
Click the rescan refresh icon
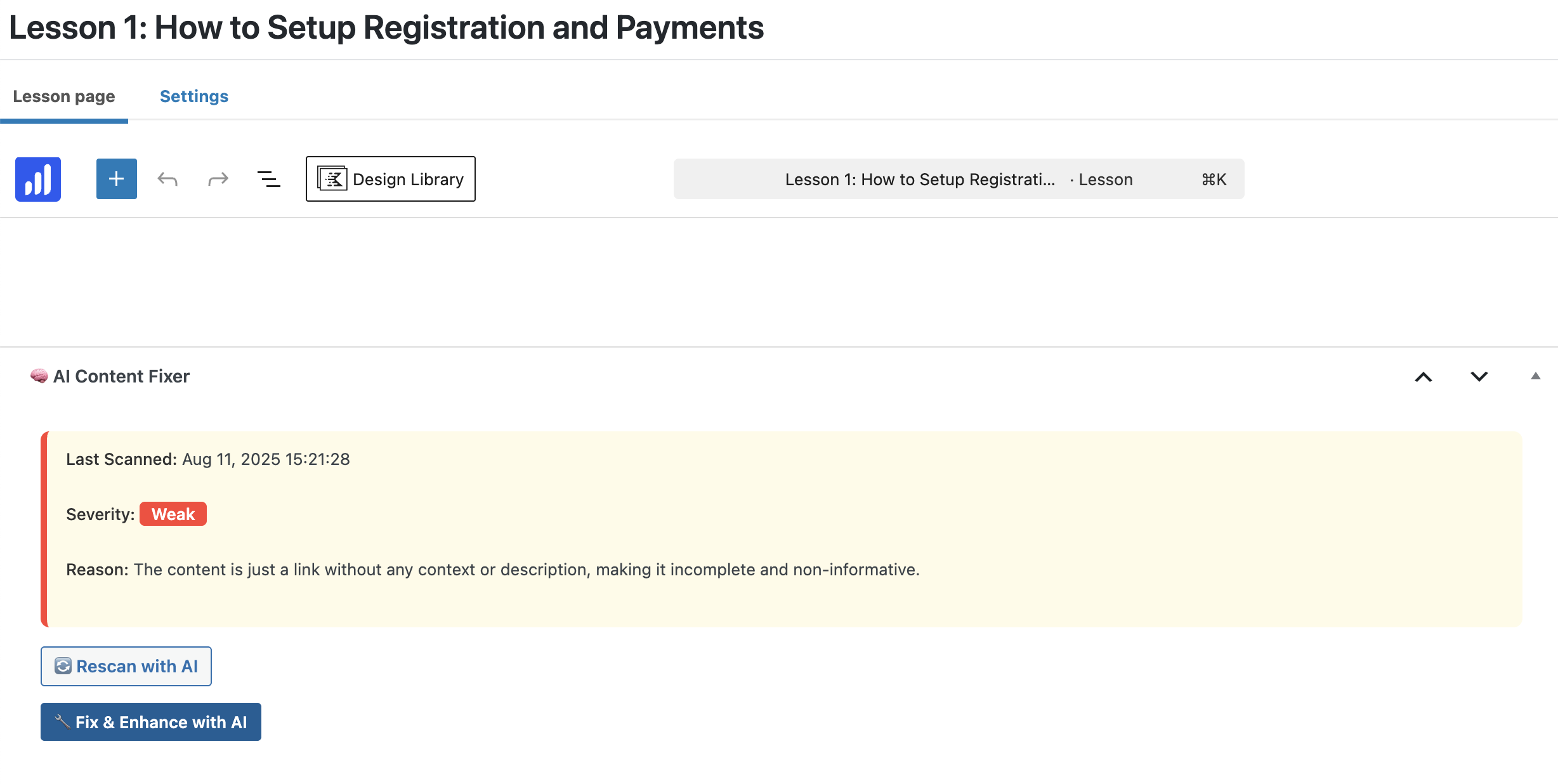click(63, 666)
